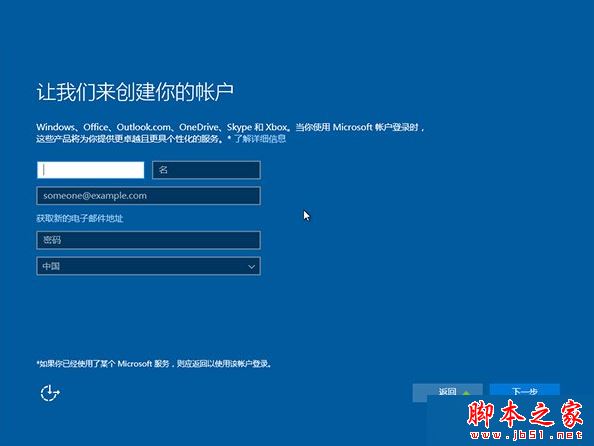Select the 密码 password field
Screen dimensions: 594x446
pos(148,240)
